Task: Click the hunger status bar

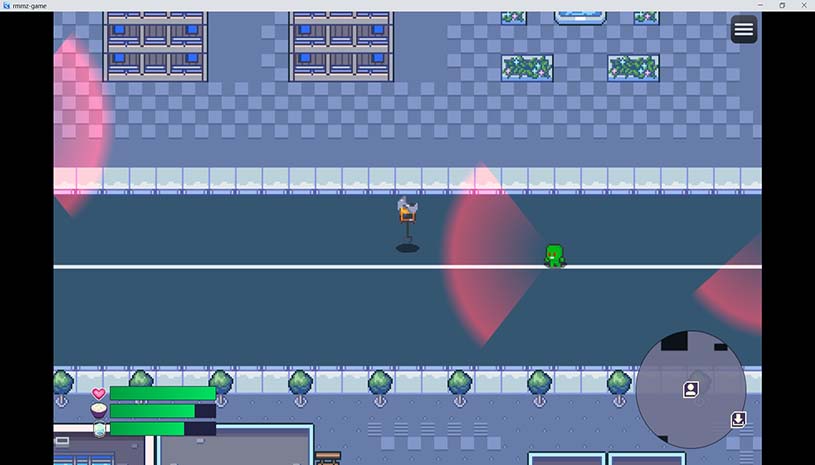Action: 162,411
